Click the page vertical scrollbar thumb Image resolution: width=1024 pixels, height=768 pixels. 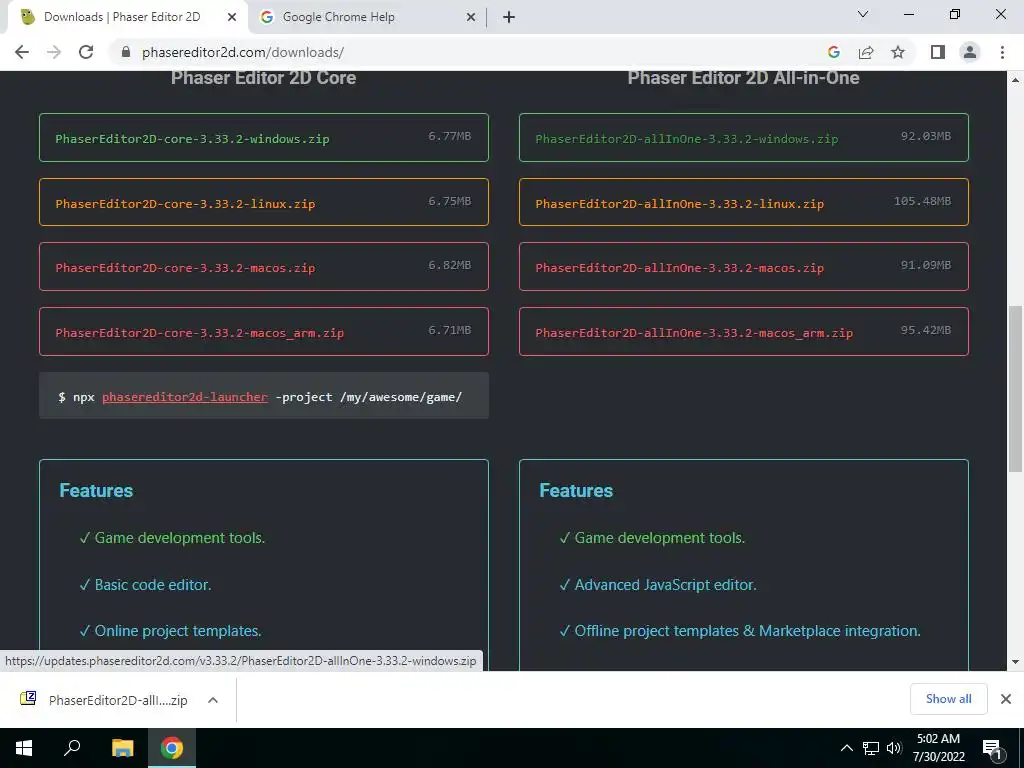click(1015, 389)
